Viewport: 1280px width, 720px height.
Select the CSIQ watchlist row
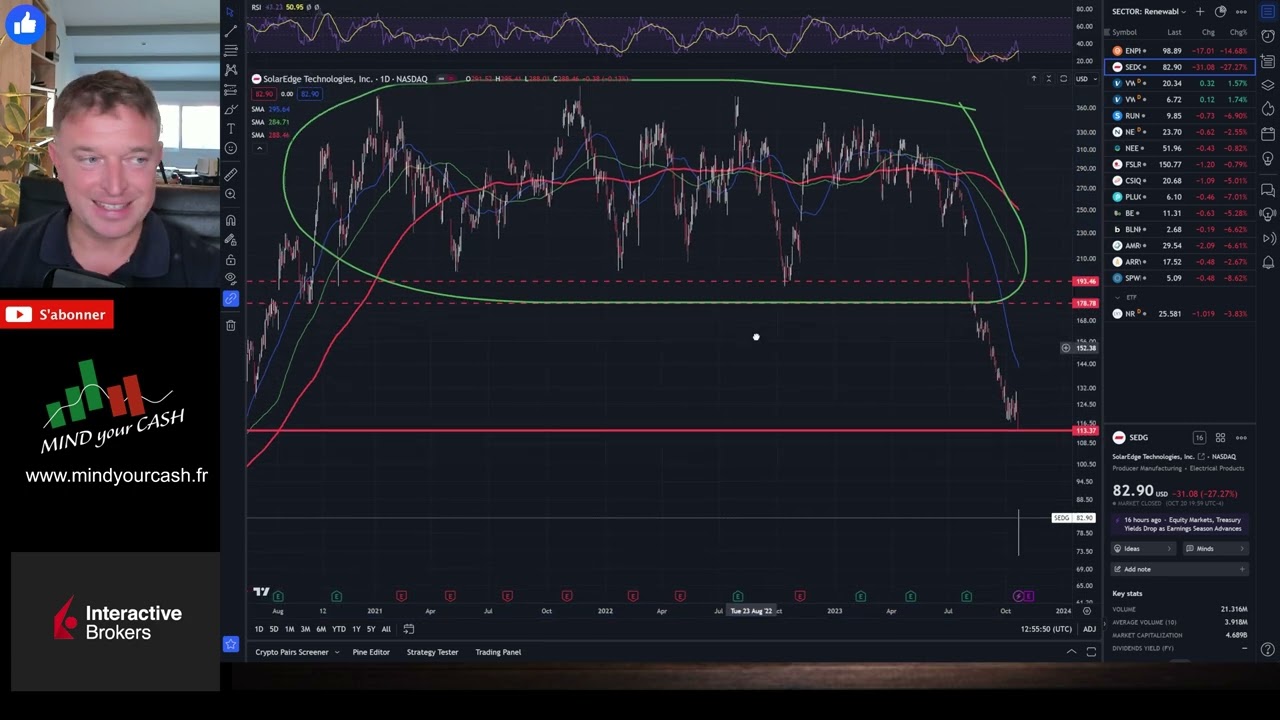(x=1178, y=181)
